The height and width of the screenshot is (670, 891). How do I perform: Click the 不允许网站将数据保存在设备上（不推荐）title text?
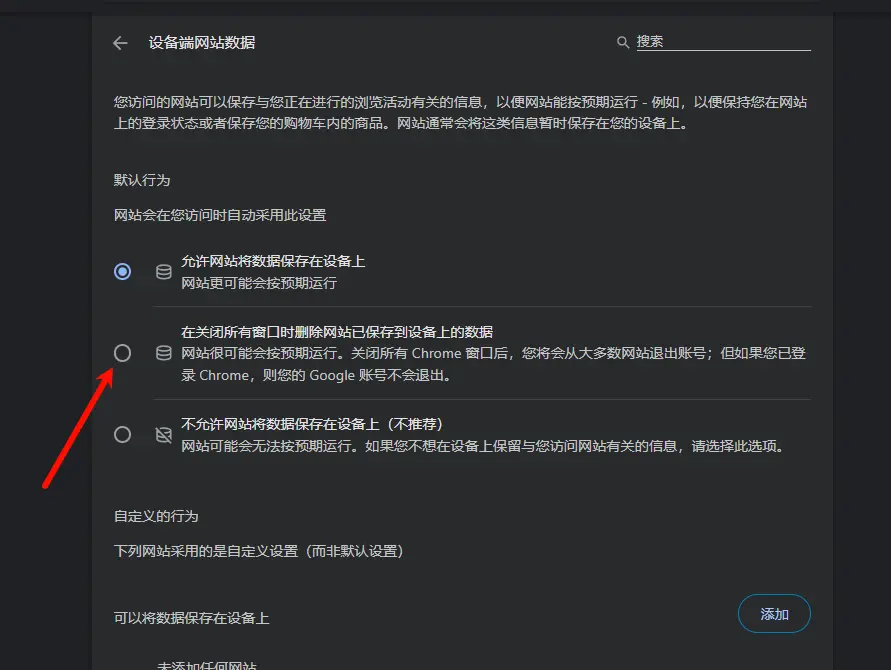[312, 424]
